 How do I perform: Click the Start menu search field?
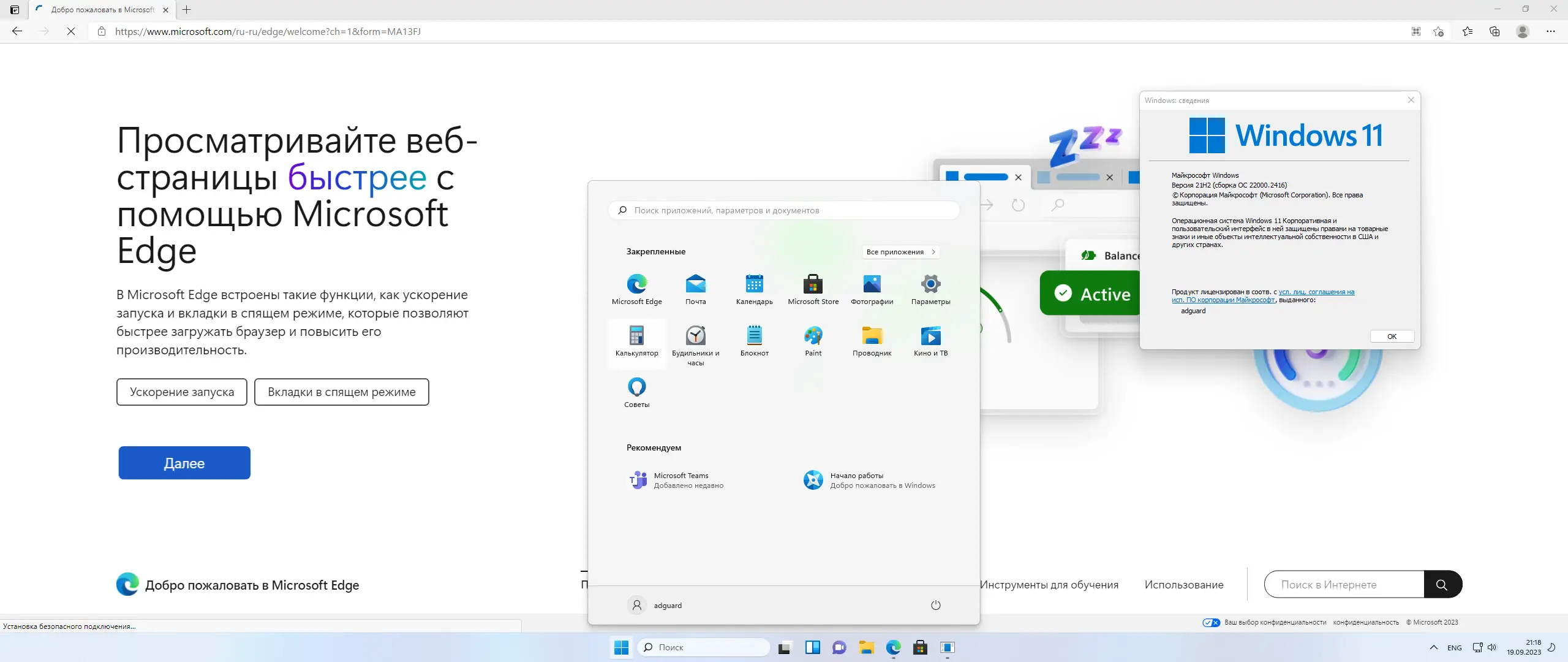(x=784, y=210)
